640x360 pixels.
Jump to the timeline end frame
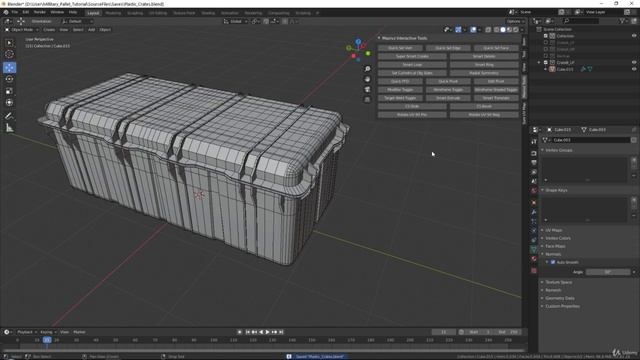[x=281, y=332]
